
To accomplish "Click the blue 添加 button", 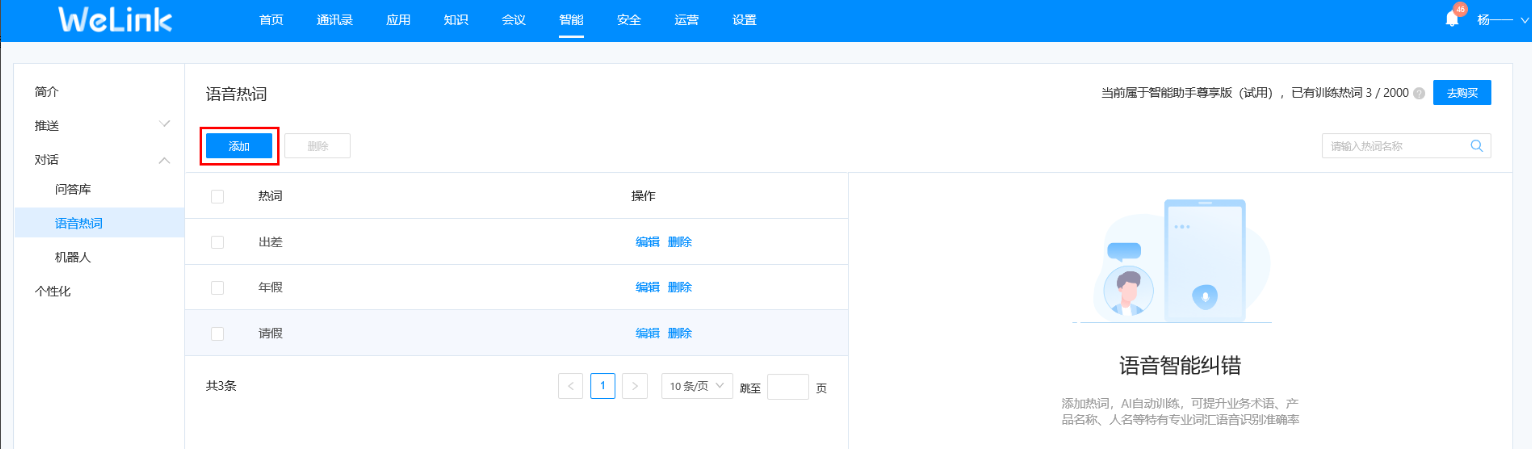I will [x=239, y=146].
